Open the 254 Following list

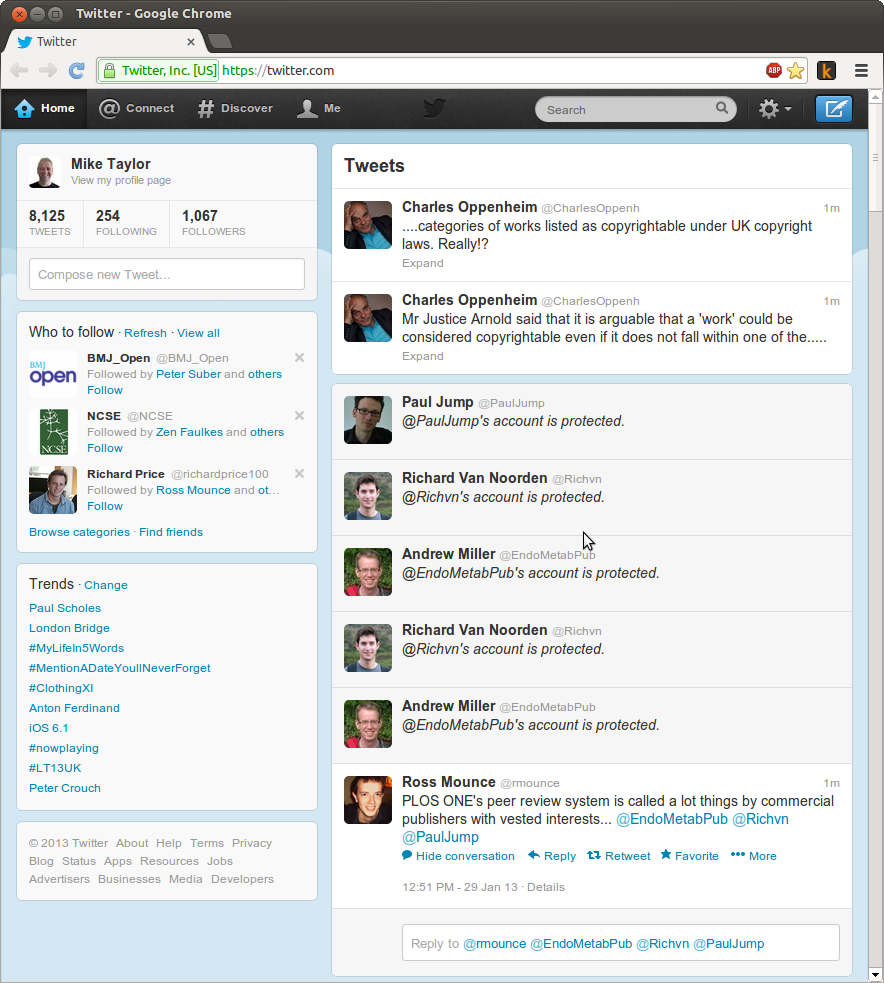[126, 223]
